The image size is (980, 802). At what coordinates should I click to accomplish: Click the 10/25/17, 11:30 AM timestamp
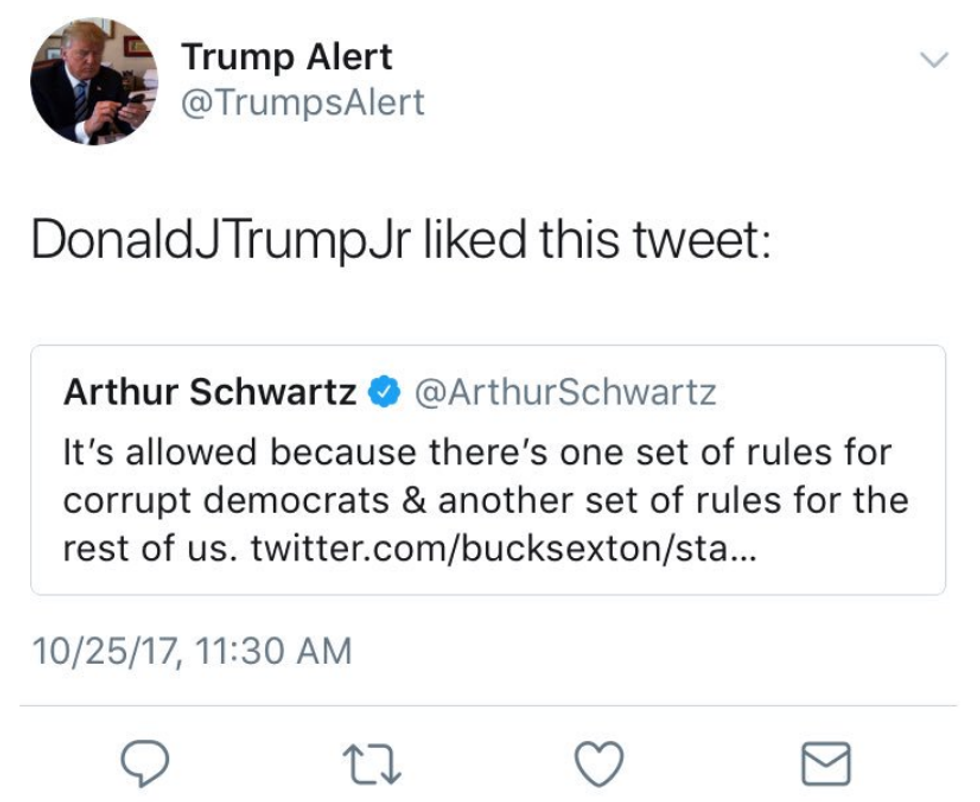[192, 651]
